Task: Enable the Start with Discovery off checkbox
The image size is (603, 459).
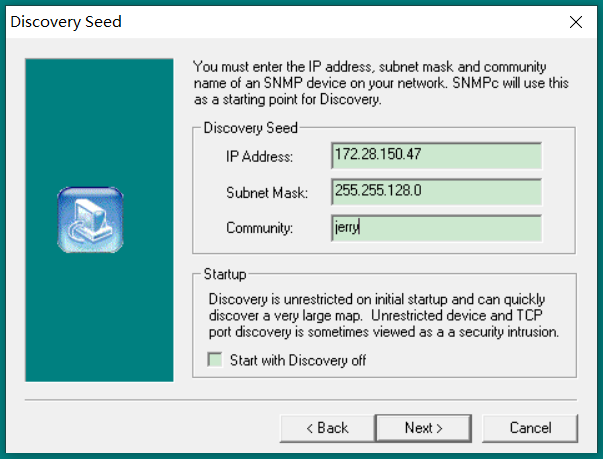Action: point(214,360)
